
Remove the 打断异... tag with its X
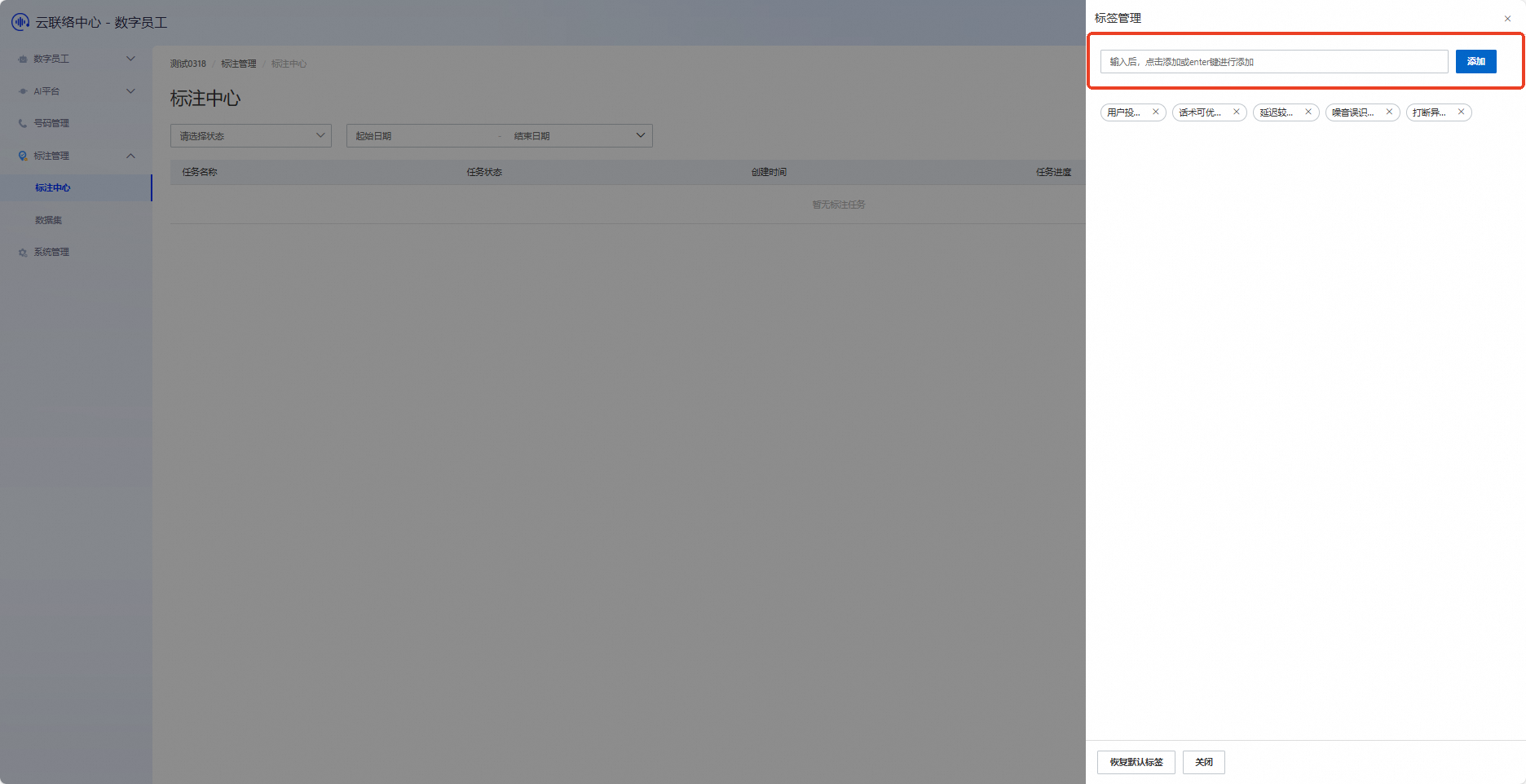point(1461,112)
